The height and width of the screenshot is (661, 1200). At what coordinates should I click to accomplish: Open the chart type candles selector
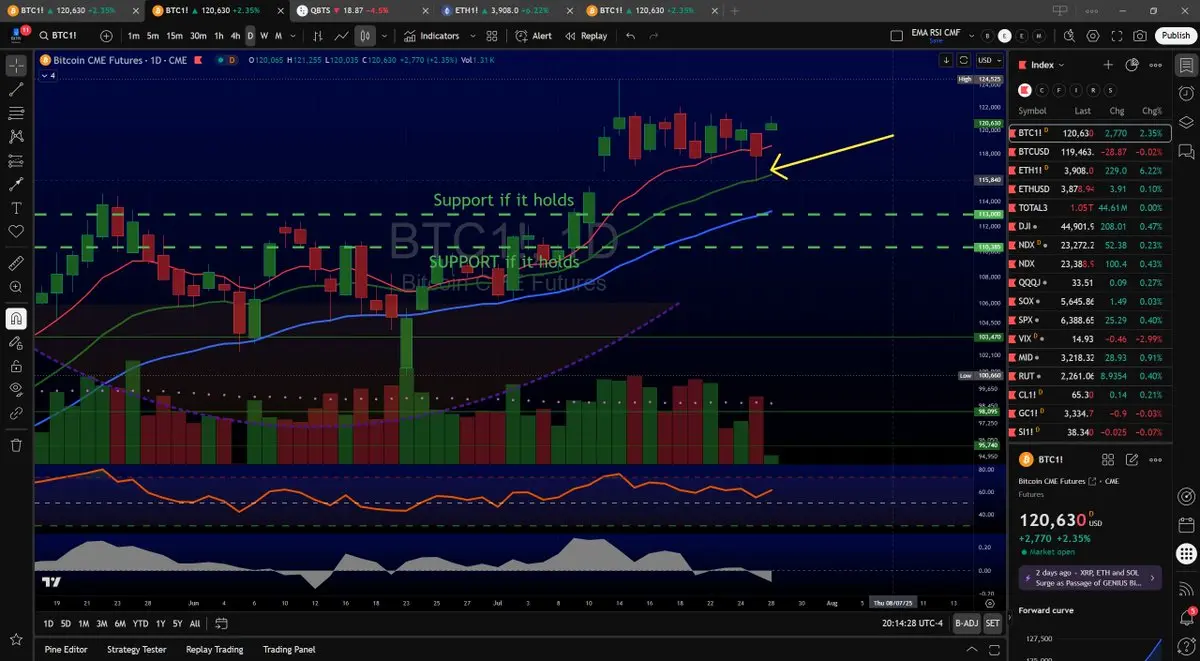(x=365, y=35)
